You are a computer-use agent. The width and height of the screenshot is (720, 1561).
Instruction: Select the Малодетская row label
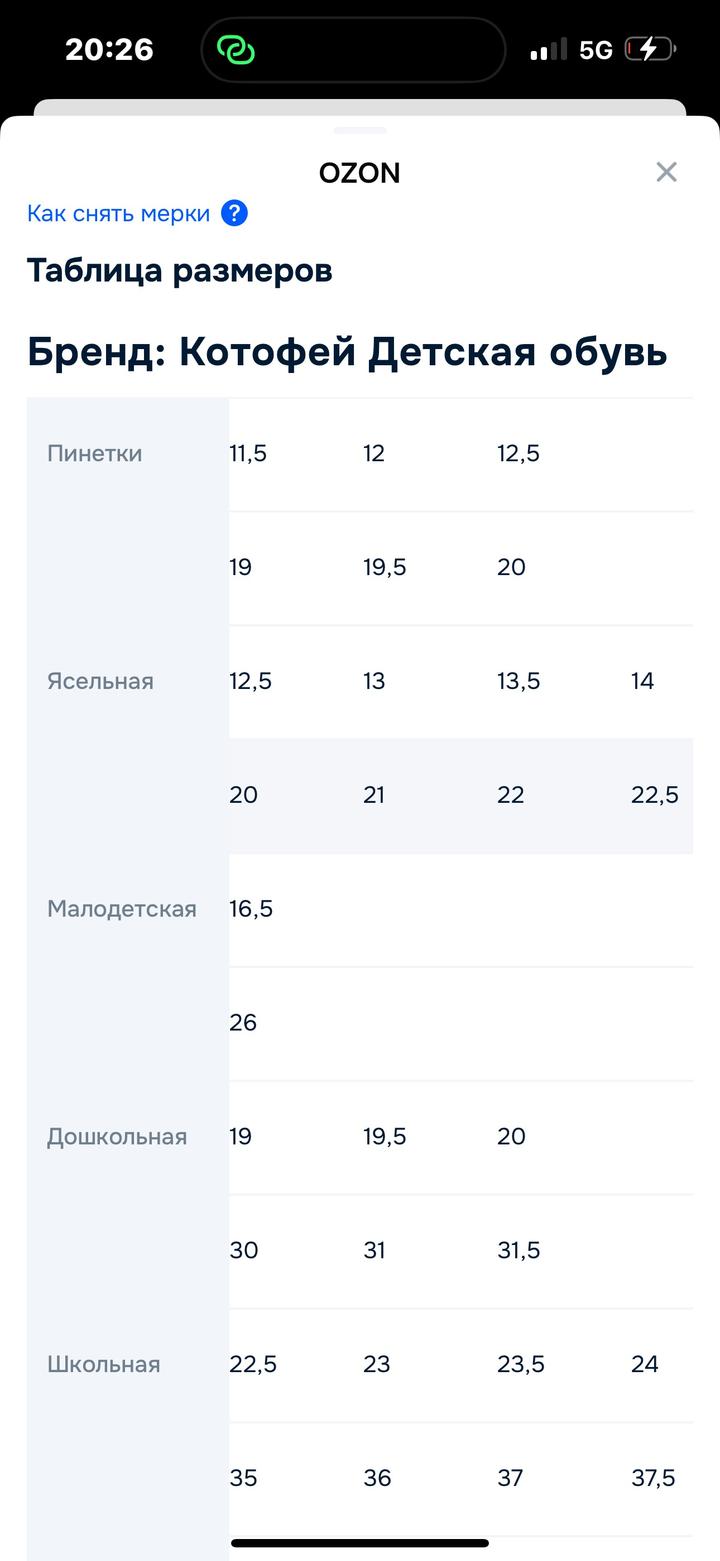coord(122,909)
